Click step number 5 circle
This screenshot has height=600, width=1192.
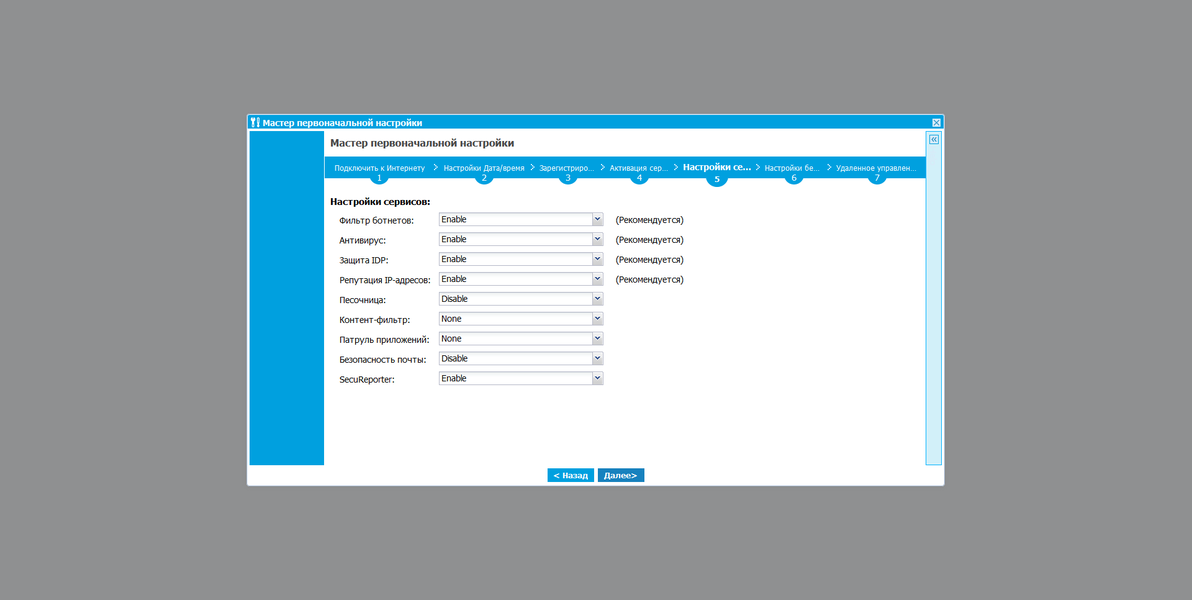coord(717,179)
